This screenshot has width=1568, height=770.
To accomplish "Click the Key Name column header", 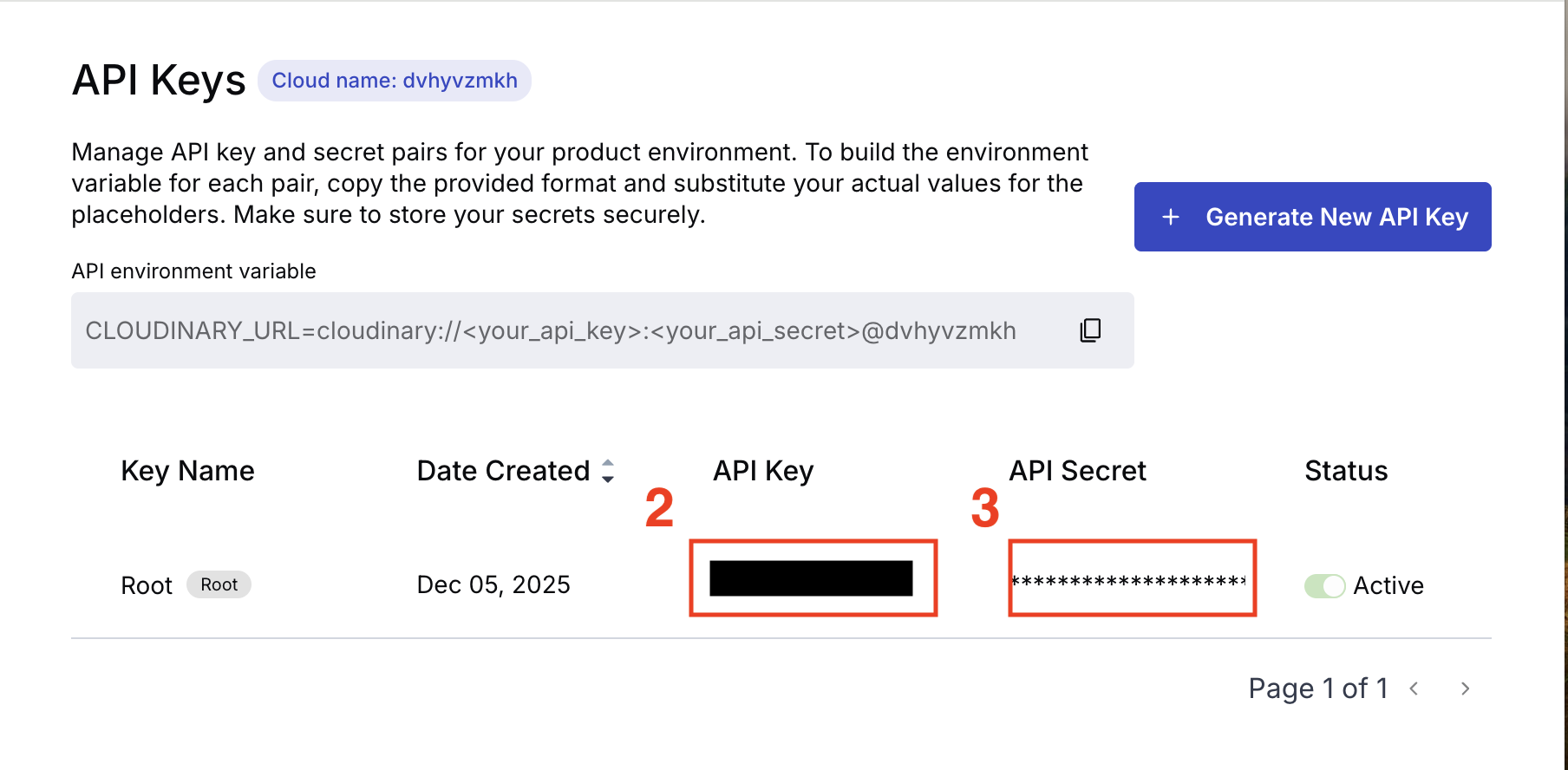I will tap(187, 471).
